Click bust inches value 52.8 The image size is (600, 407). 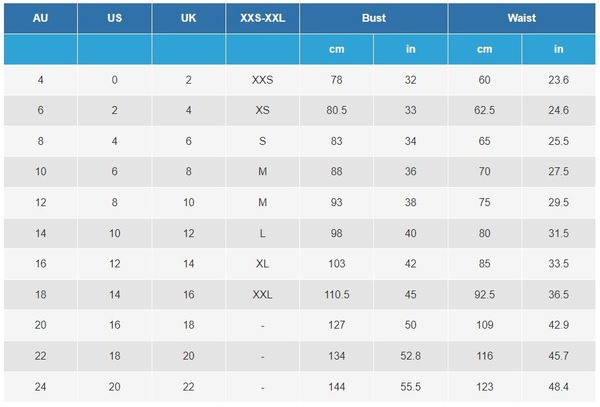click(x=411, y=356)
